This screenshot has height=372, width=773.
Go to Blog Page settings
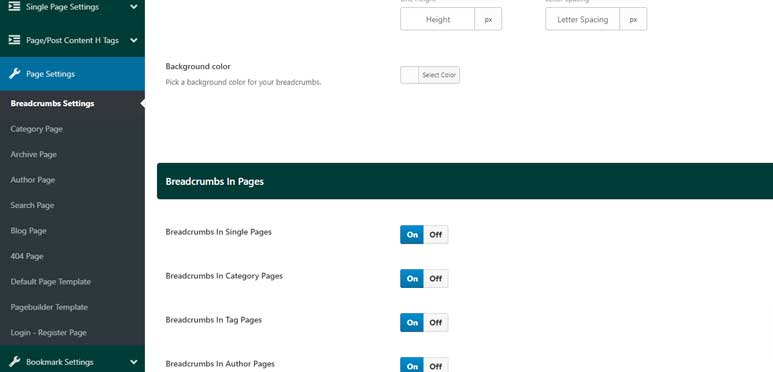pyautogui.click(x=28, y=231)
